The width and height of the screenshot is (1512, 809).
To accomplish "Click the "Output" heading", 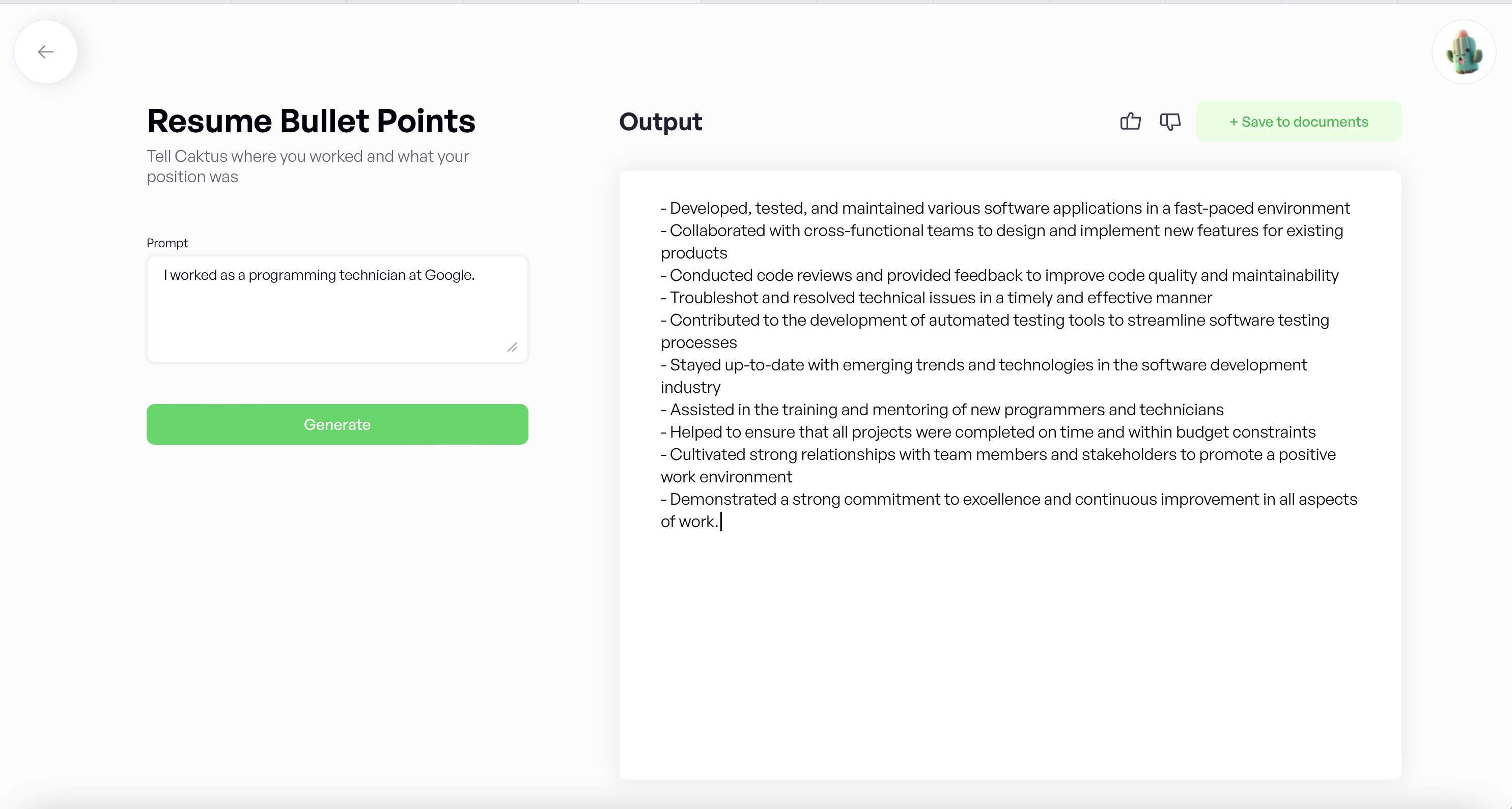I will click(x=660, y=122).
